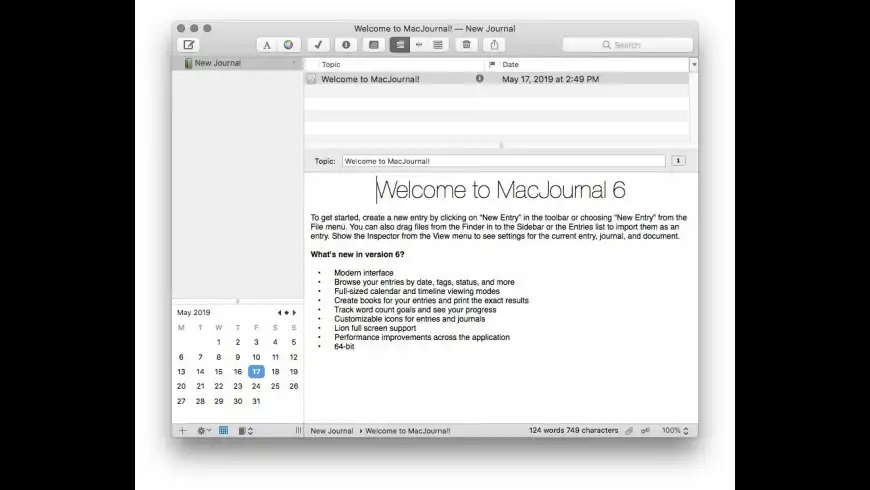This screenshot has height=490, width=870.
Task: Click New Journal in the path bar
Action: pyautogui.click(x=332, y=431)
